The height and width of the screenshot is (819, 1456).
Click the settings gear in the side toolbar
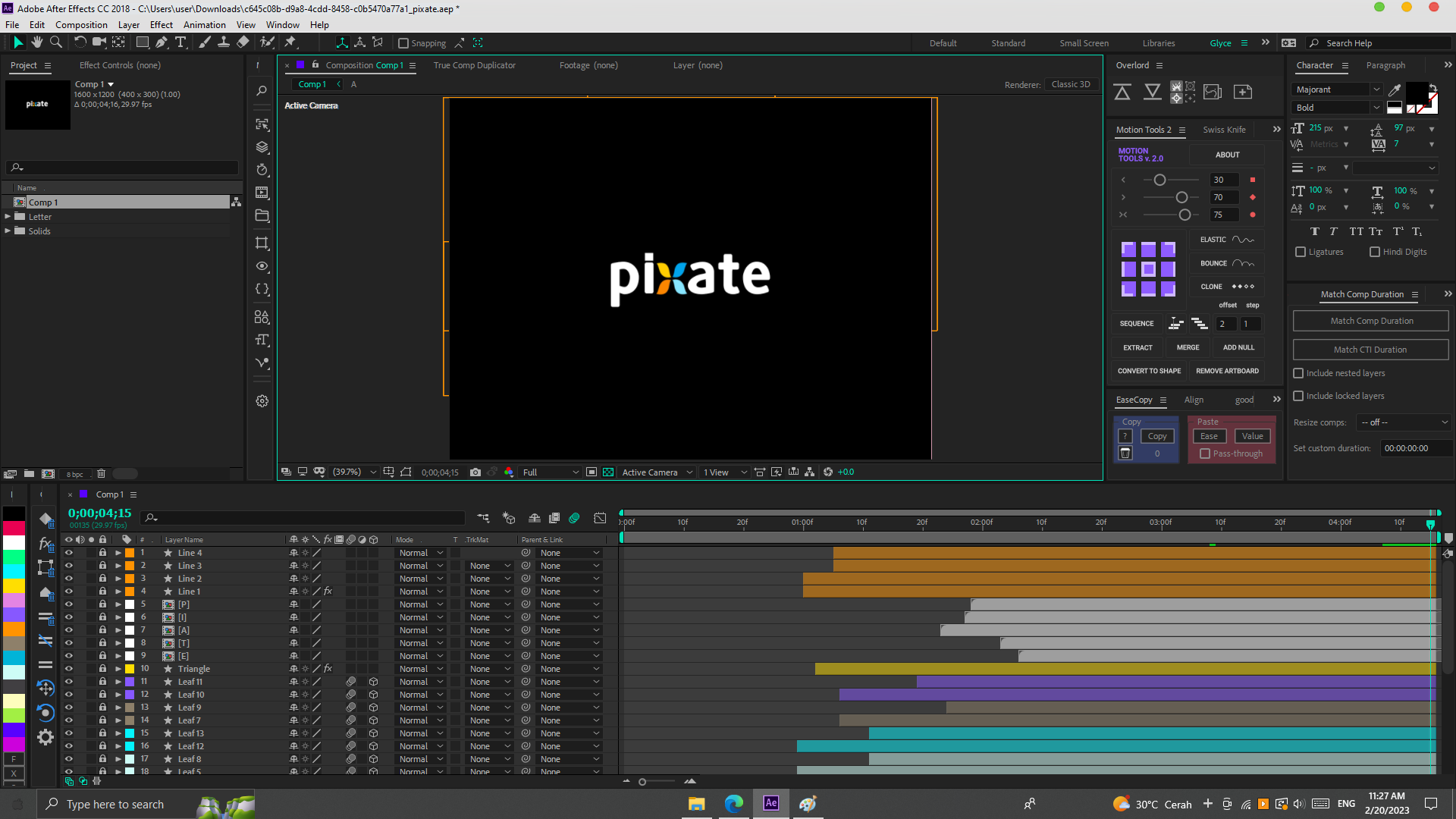[x=262, y=401]
